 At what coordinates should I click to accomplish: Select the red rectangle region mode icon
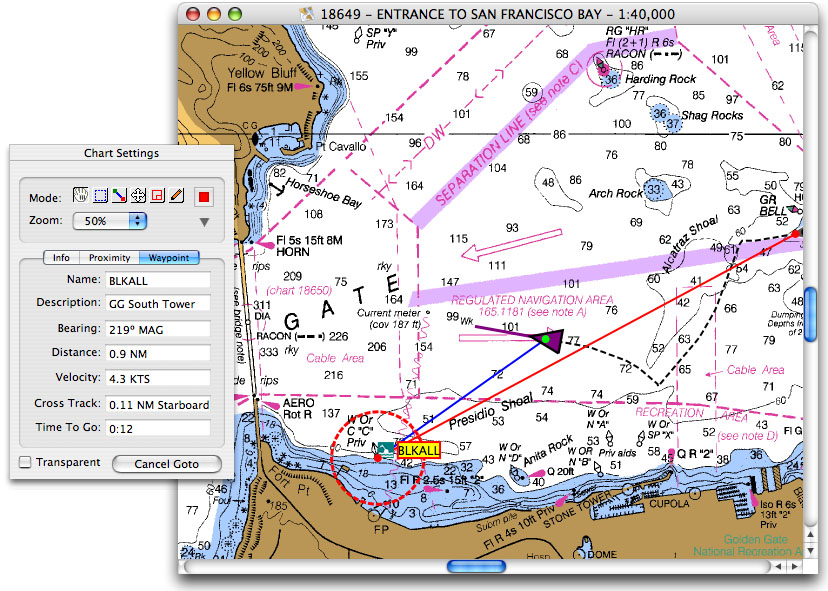coord(158,196)
